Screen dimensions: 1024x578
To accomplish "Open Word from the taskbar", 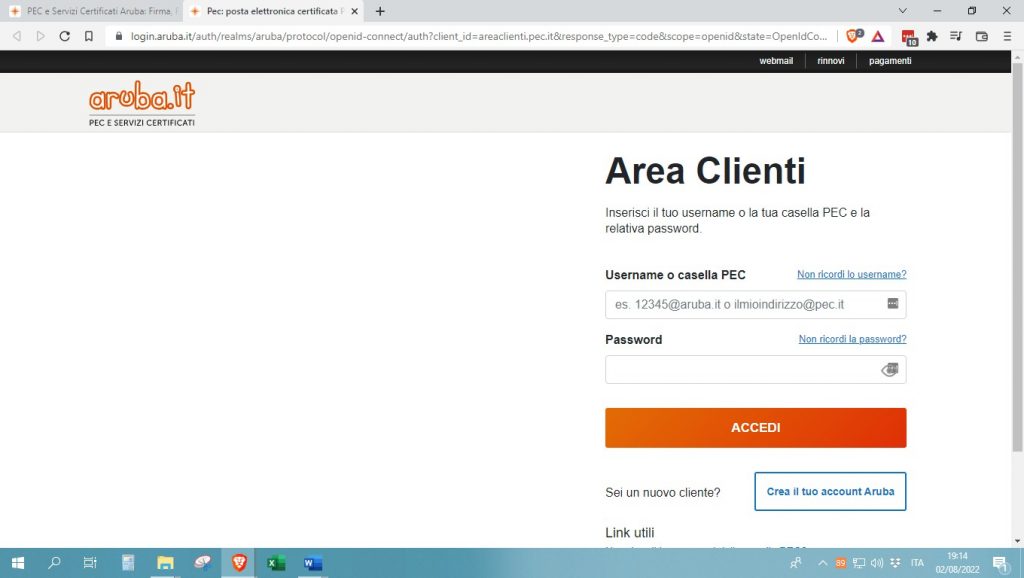I will coord(312,562).
